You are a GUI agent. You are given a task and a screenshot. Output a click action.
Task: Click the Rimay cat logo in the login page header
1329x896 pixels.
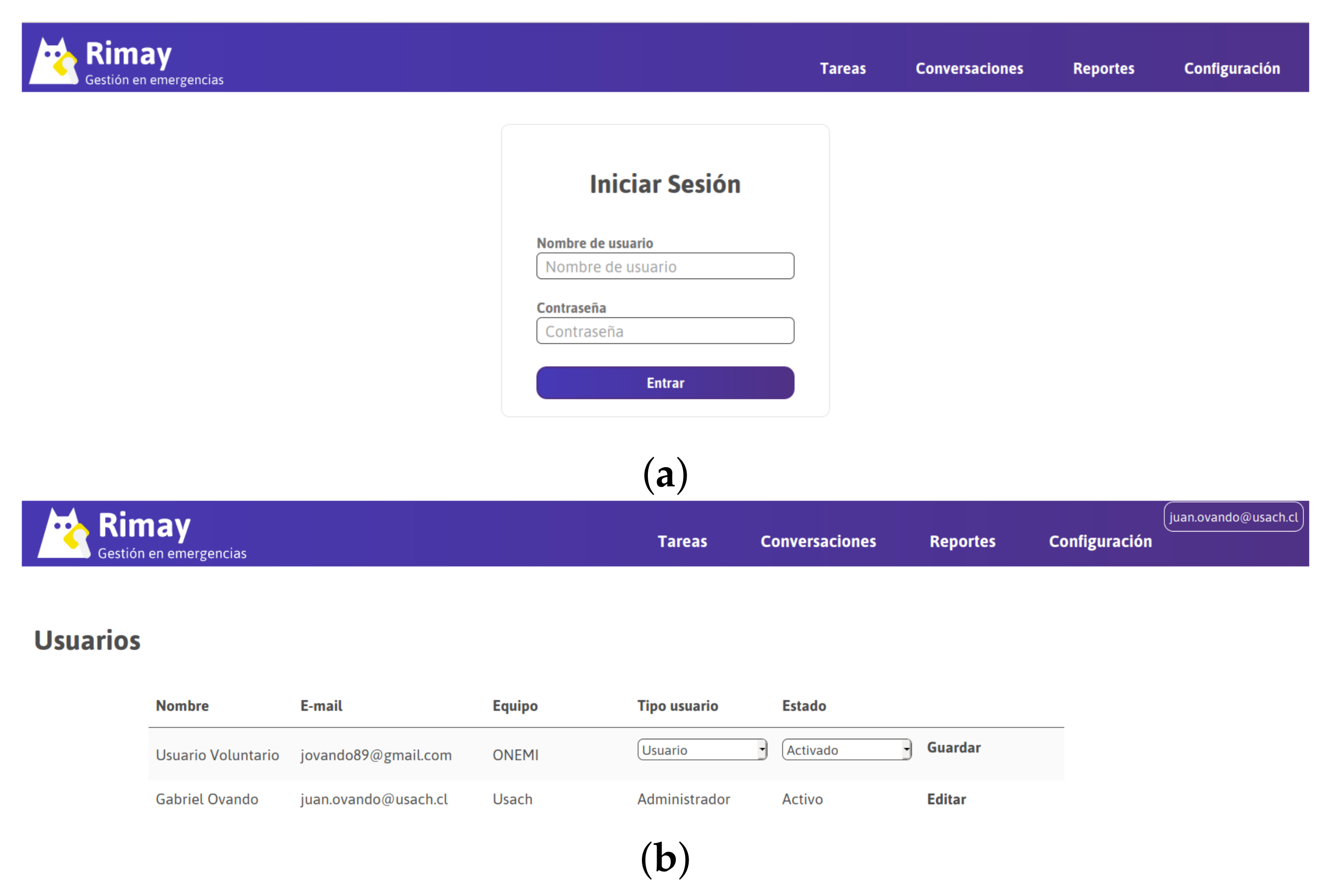pyautogui.click(x=53, y=61)
